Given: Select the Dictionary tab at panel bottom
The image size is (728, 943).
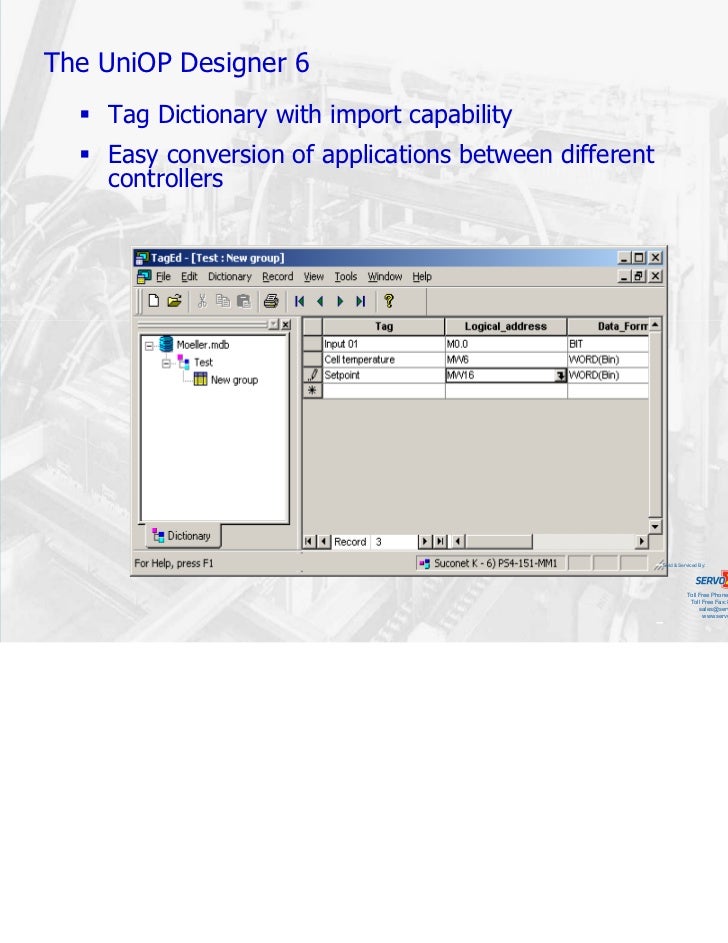Looking at the screenshot, I should click(183, 536).
